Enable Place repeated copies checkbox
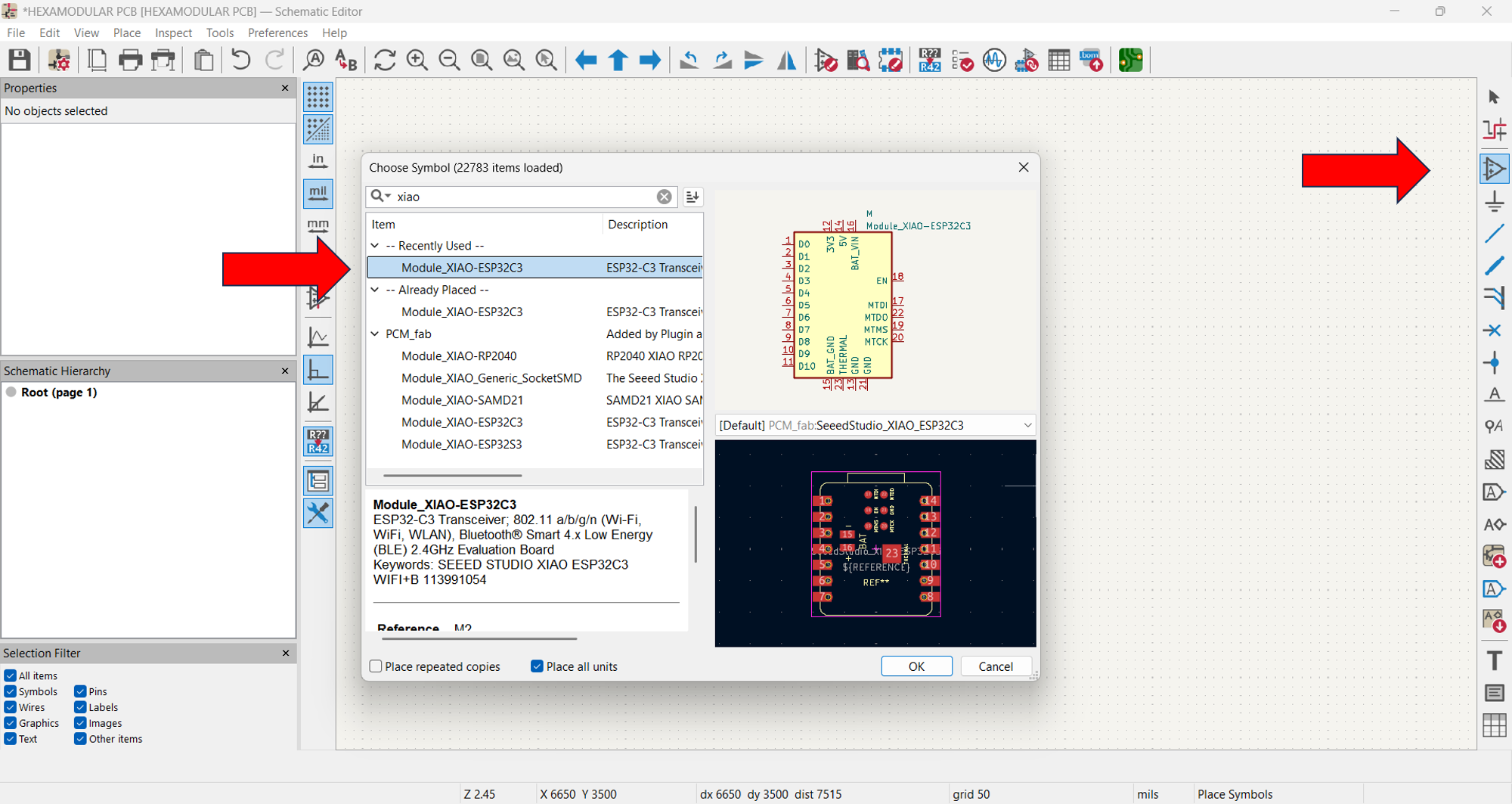The width and height of the screenshot is (1512, 804). pyautogui.click(x=376, y=666)
